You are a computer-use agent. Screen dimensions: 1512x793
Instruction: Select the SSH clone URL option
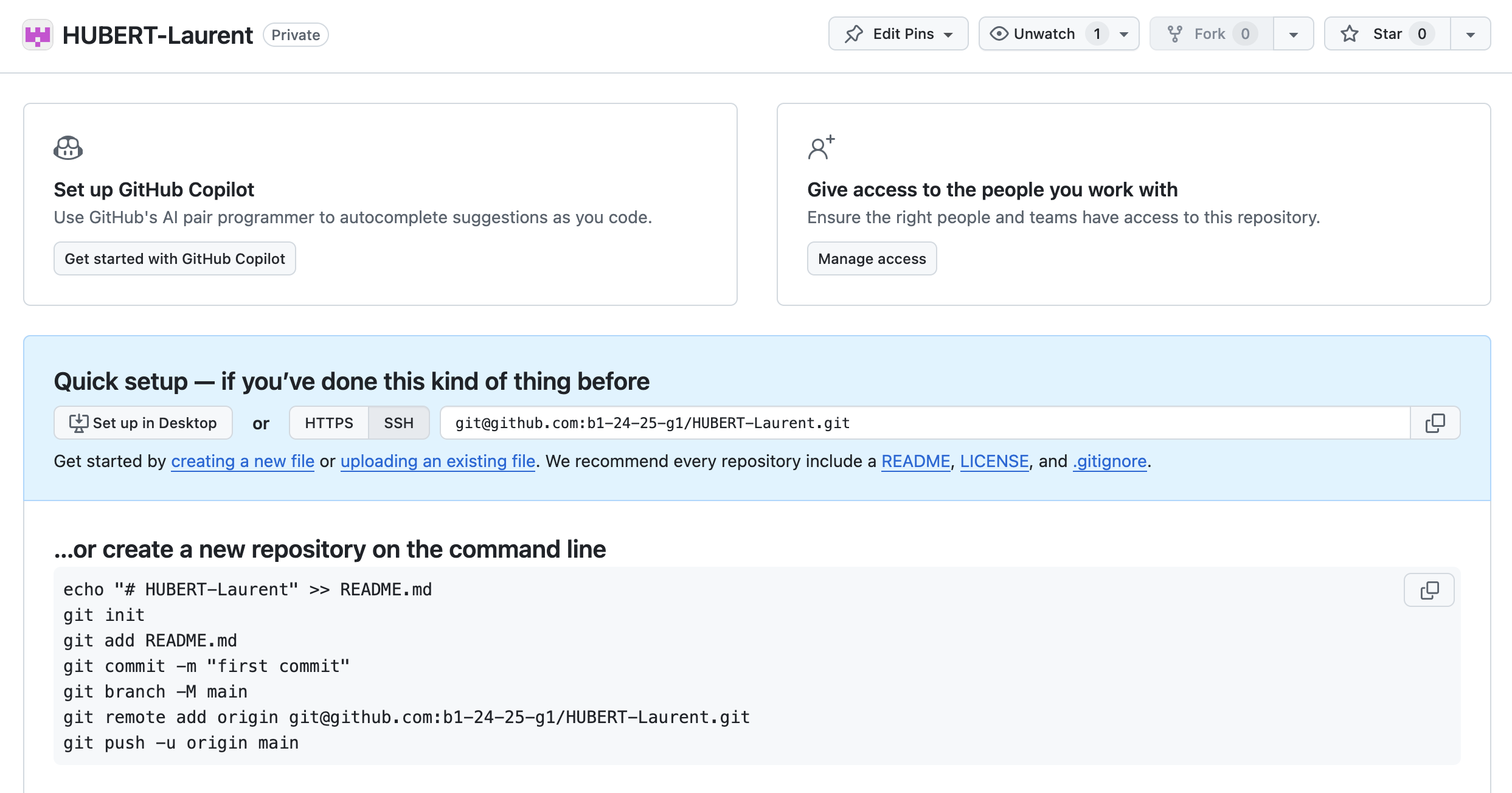coord(398,423)
